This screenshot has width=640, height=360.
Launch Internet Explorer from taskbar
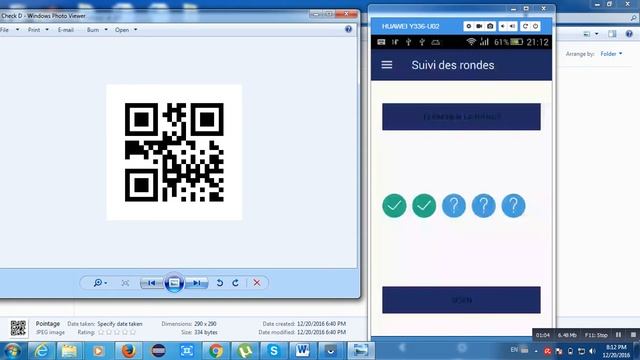coord(41,351)
